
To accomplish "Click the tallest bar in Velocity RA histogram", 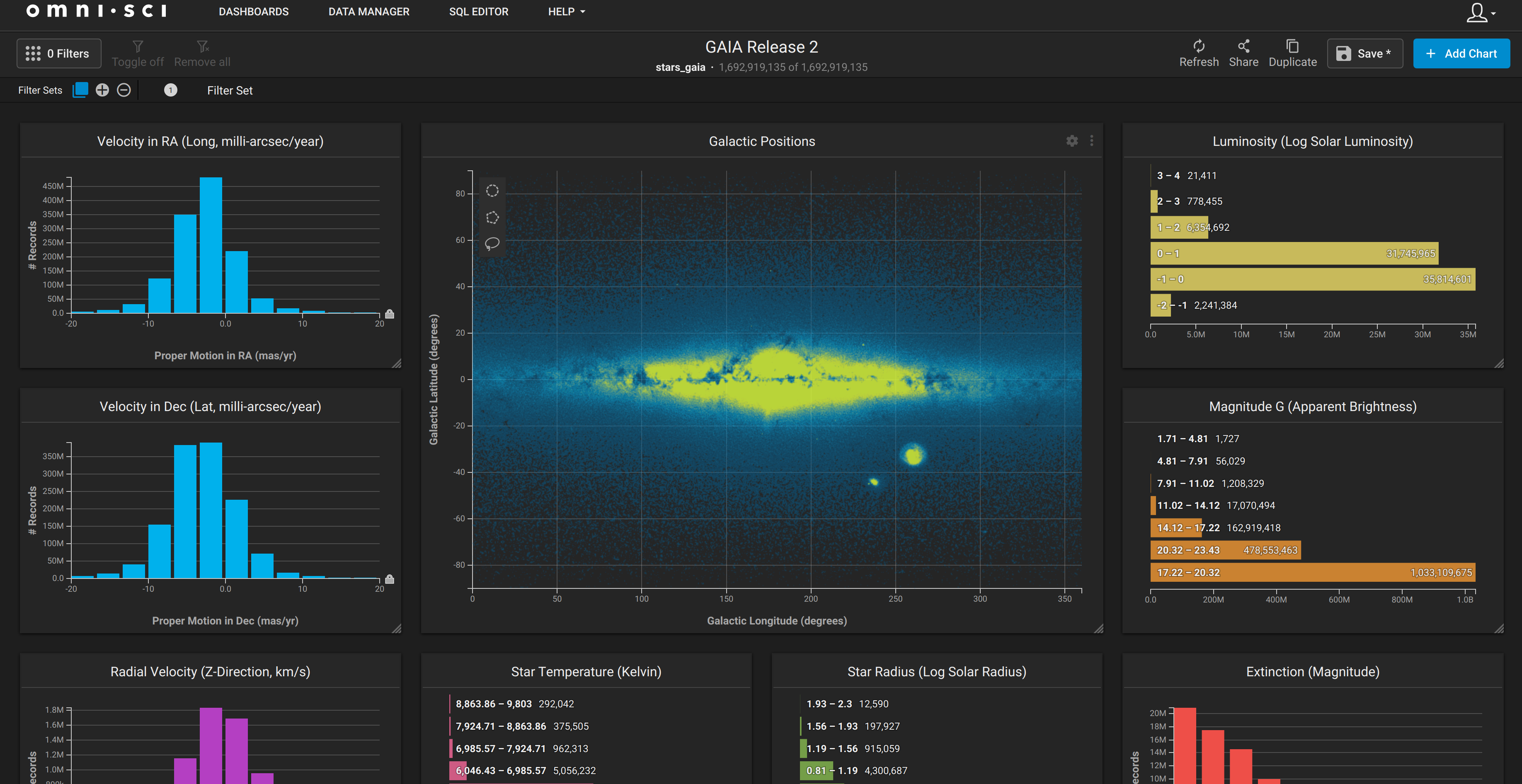I will click(210, 245).
